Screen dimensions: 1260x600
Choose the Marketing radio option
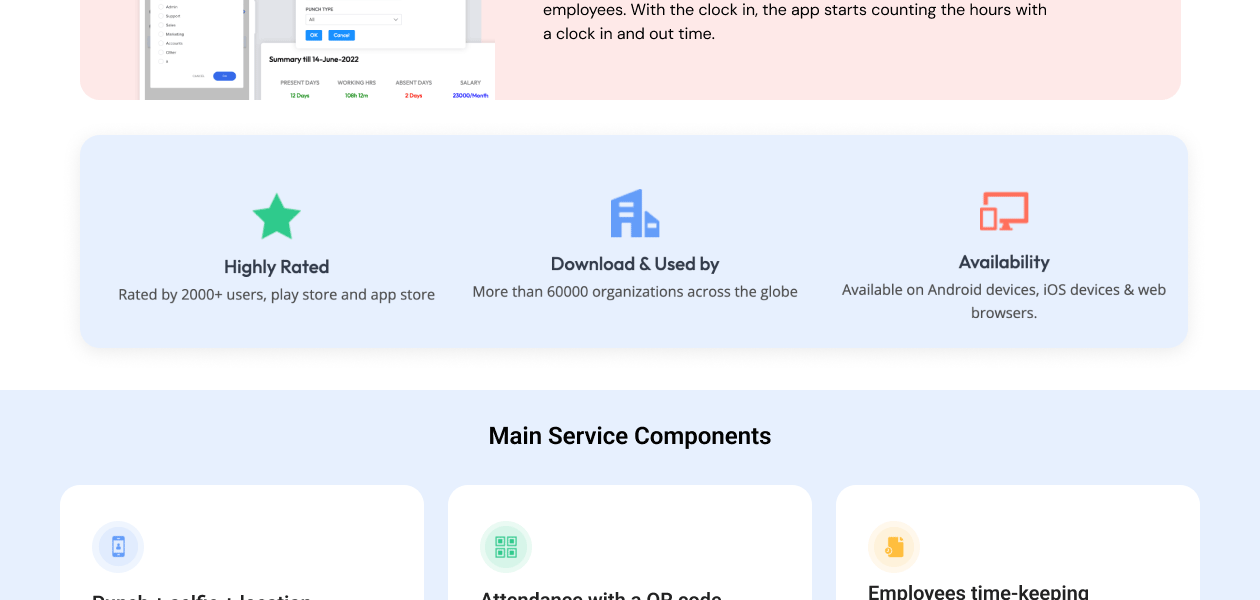pyautogui.click(x=159, y=34)
